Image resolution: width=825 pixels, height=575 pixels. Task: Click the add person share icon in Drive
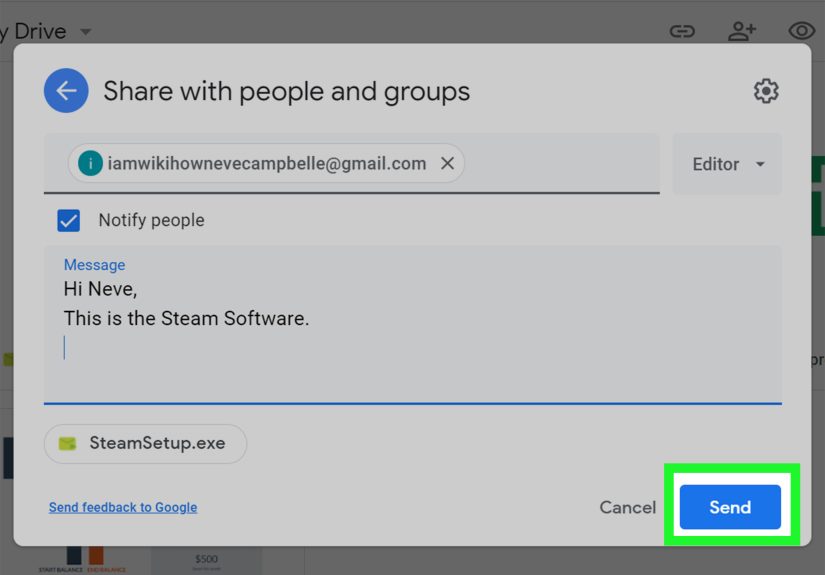click(742, 31)
